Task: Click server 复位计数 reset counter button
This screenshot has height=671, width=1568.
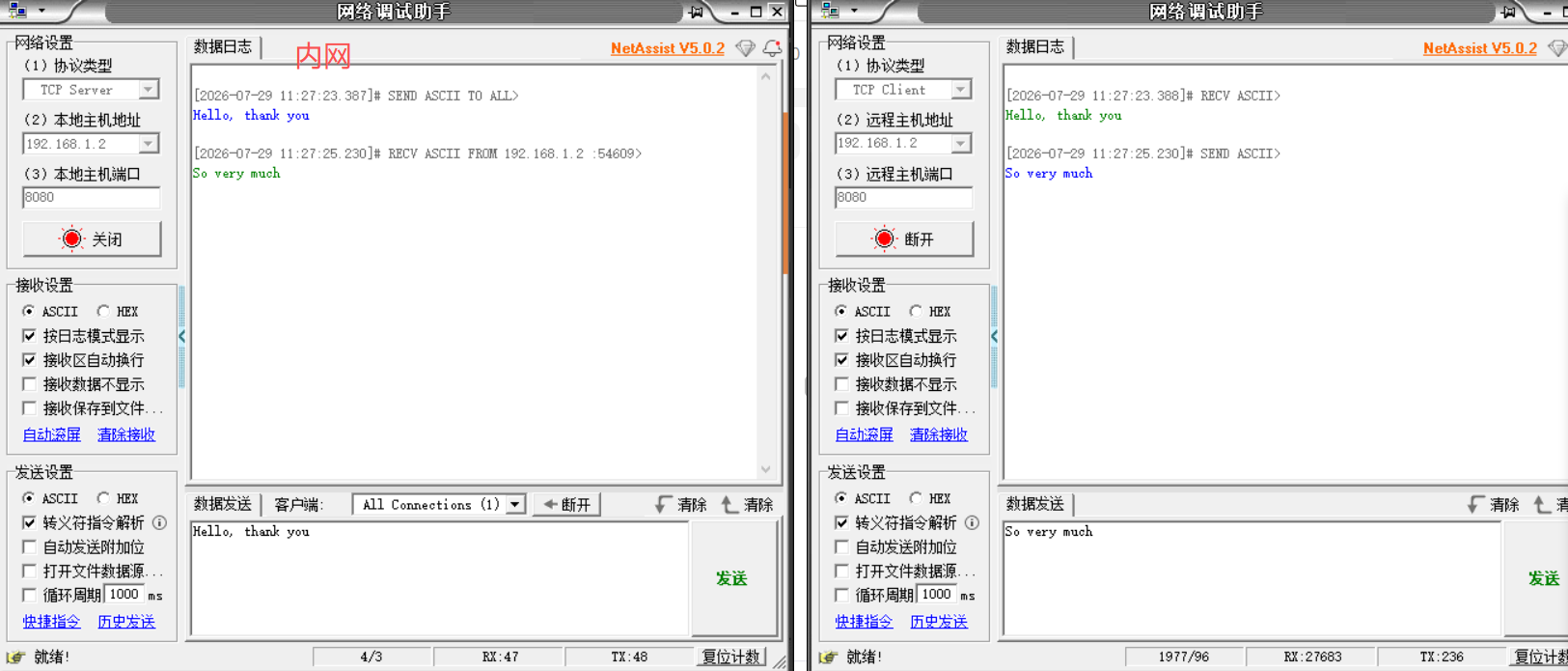Action: coord(731,657)
